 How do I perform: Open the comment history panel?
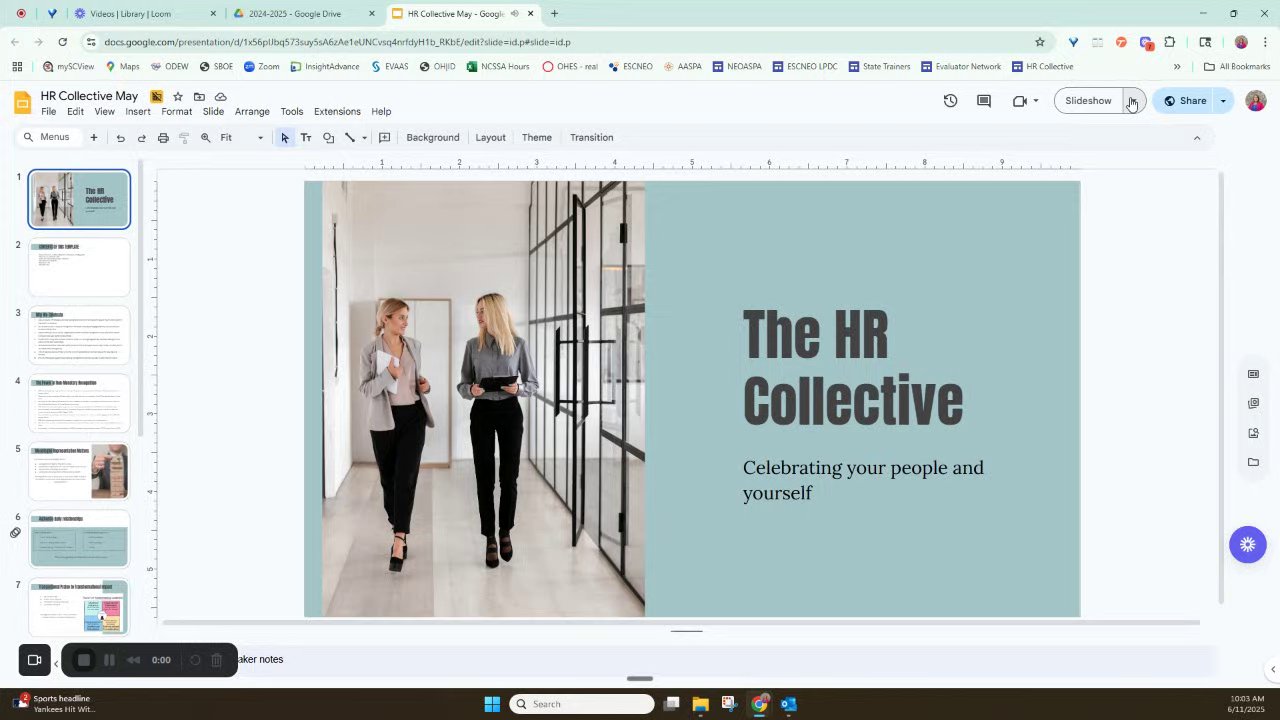pos(984,101)
